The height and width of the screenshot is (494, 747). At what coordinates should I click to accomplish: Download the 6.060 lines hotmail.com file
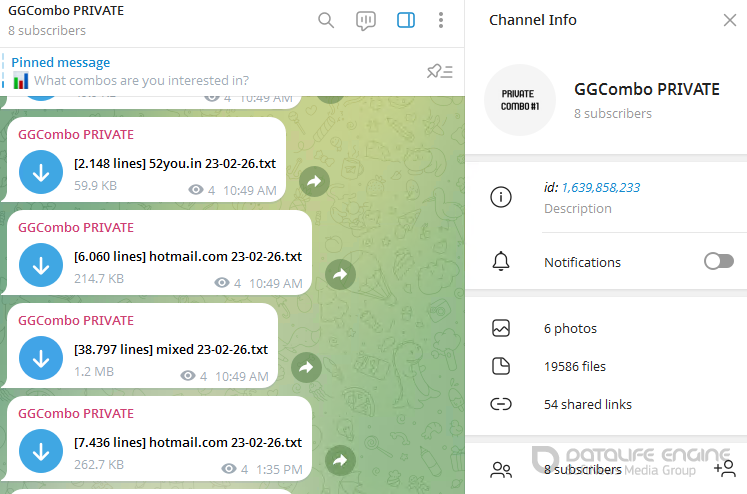41,265
